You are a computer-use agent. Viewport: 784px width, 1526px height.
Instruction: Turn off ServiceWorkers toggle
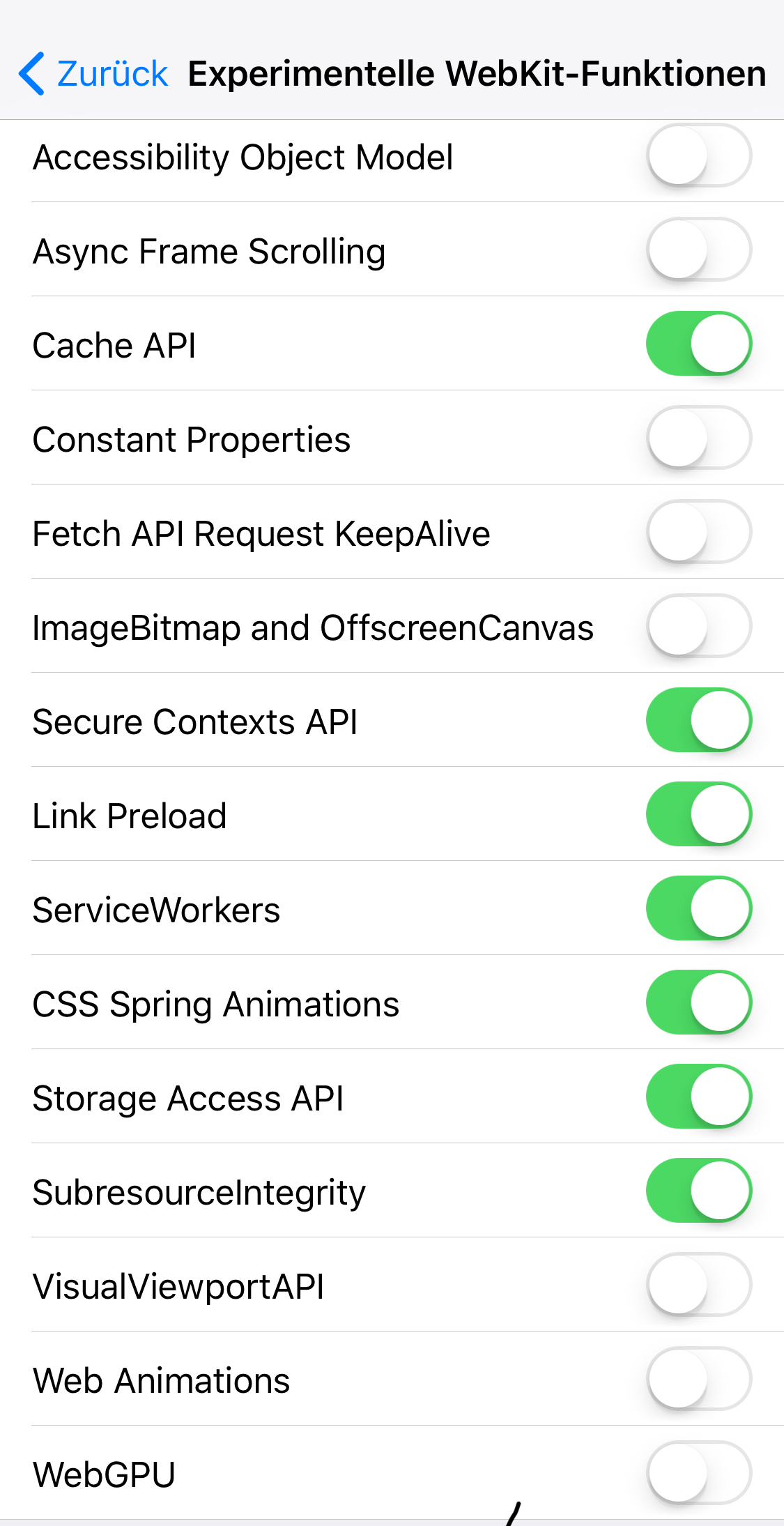[x=698, y=908]
